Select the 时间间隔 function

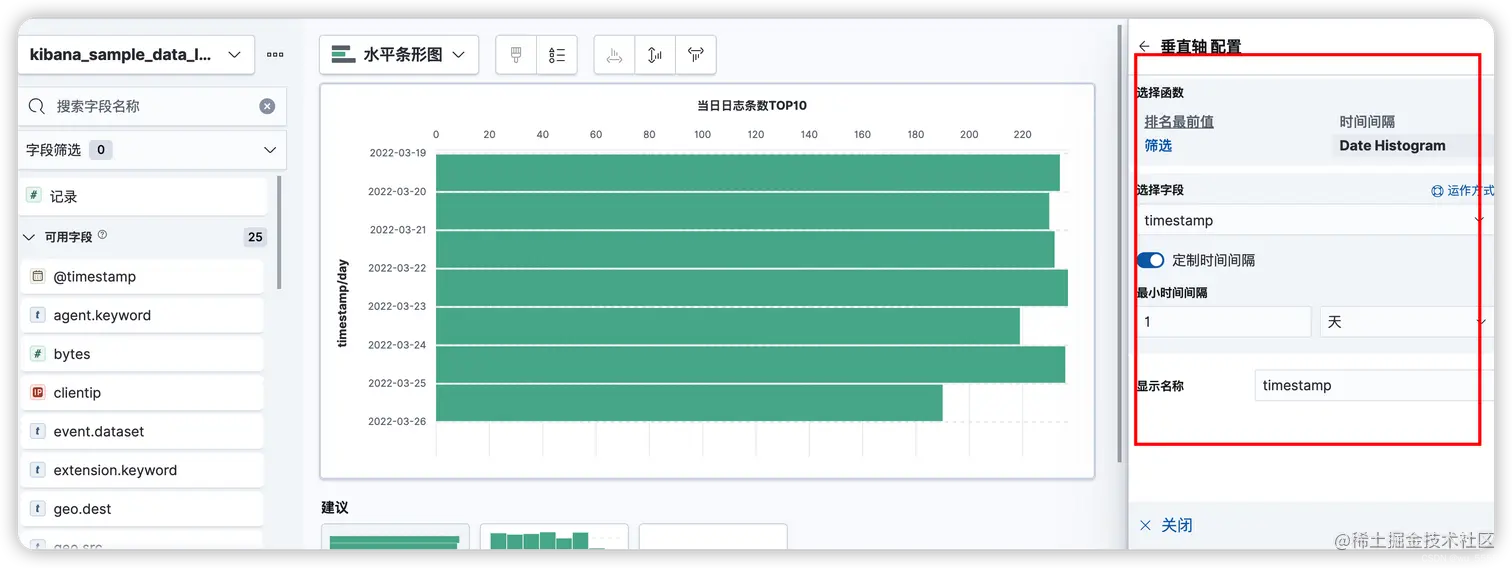(1367, 121)
